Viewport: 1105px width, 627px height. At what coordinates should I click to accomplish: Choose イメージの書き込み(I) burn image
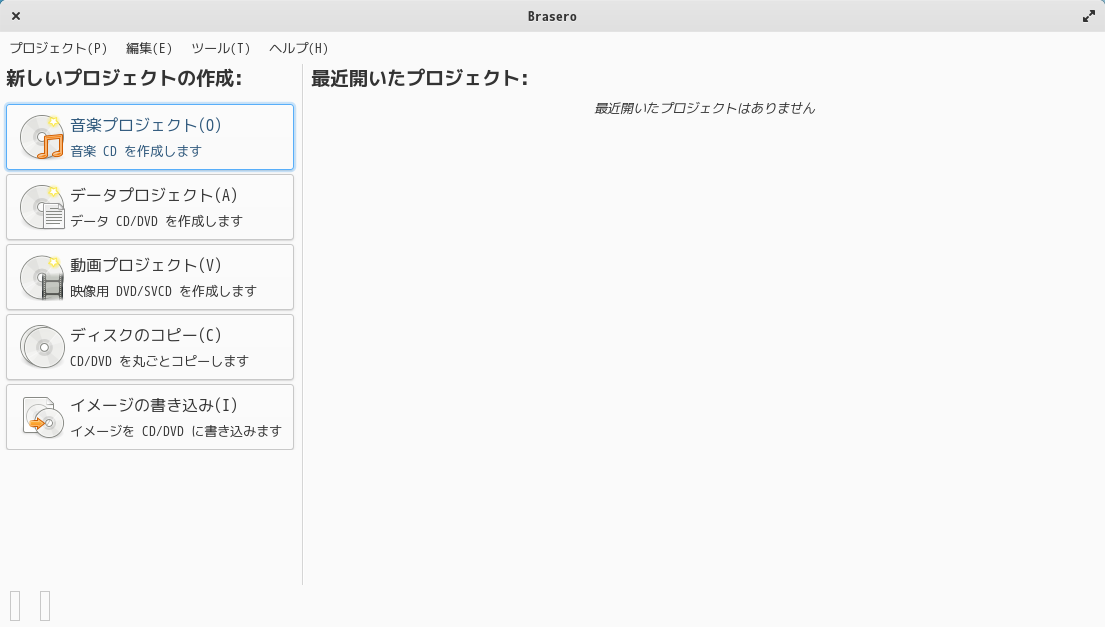[150, 417]
